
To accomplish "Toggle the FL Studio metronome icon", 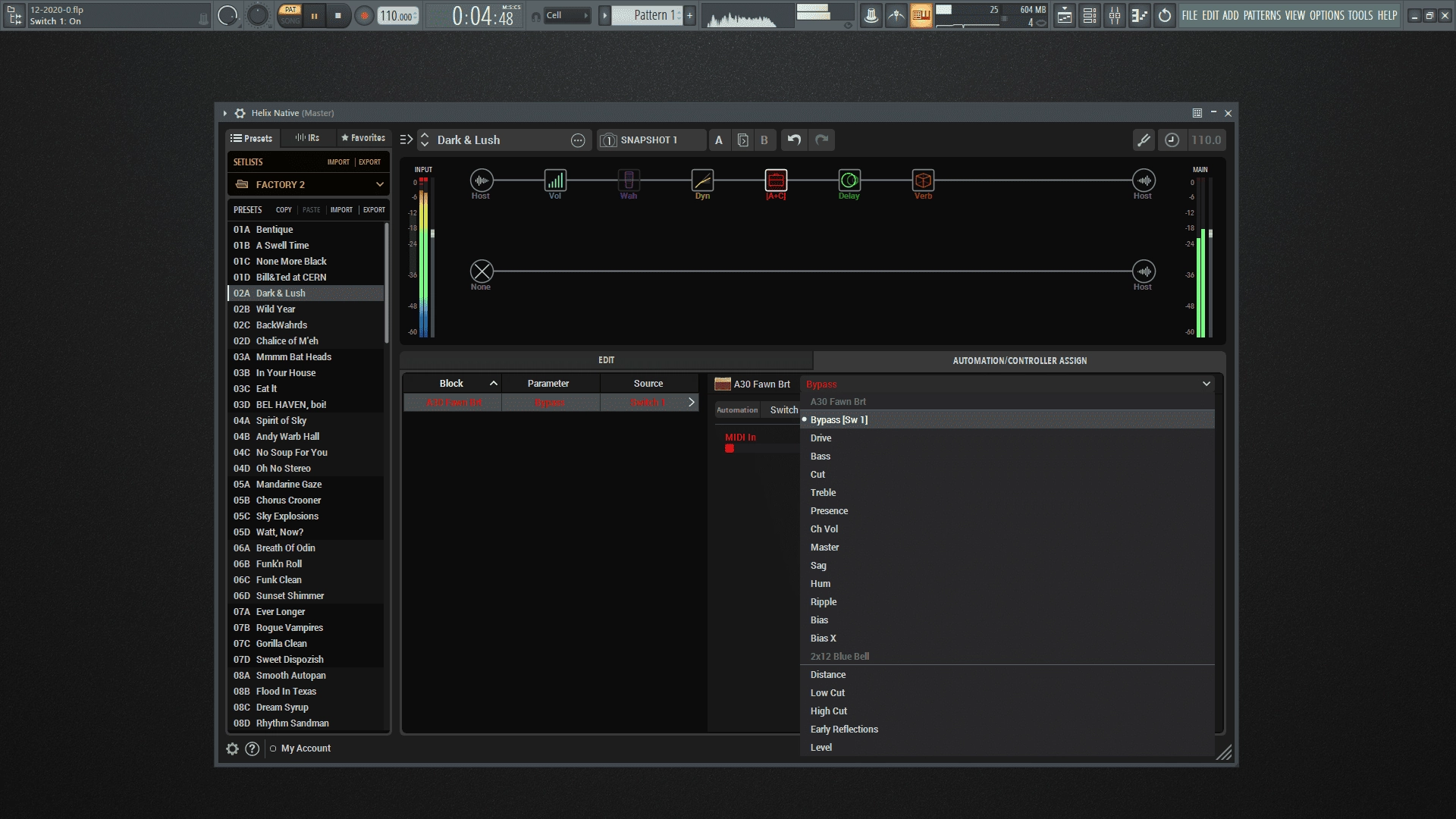I will click(x=896, y=15).
